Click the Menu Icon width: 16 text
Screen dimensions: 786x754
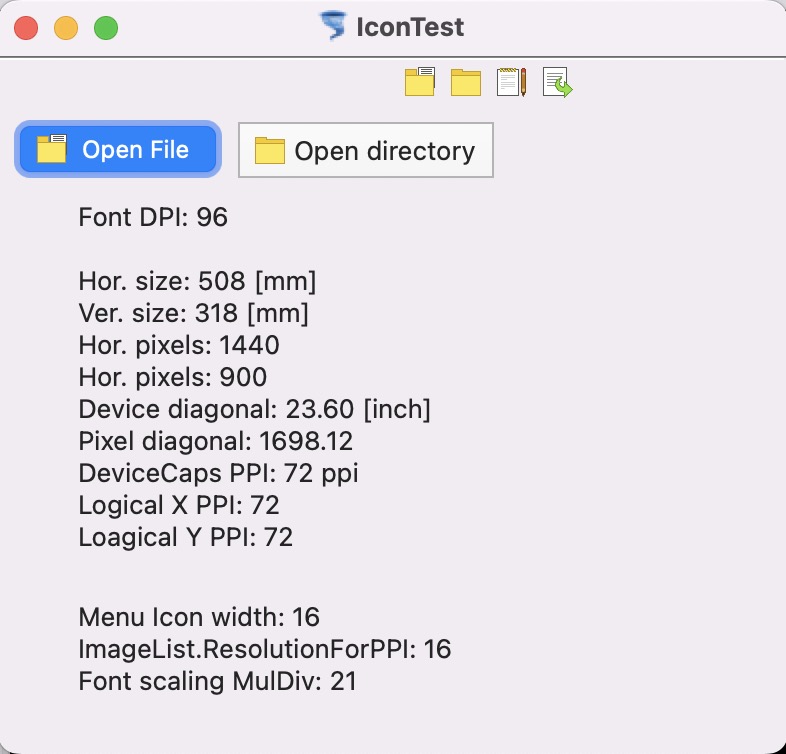pyautogui.click(x=199, y=617)
